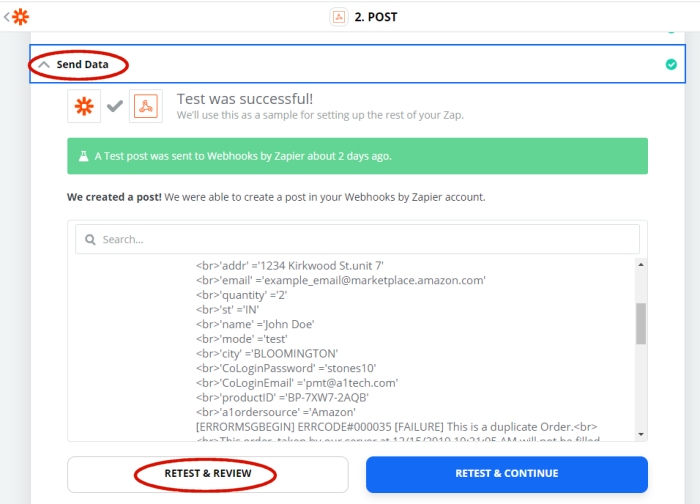Click the magnifier icon in search box
The image size is (700, 504).
pos(90,240)
